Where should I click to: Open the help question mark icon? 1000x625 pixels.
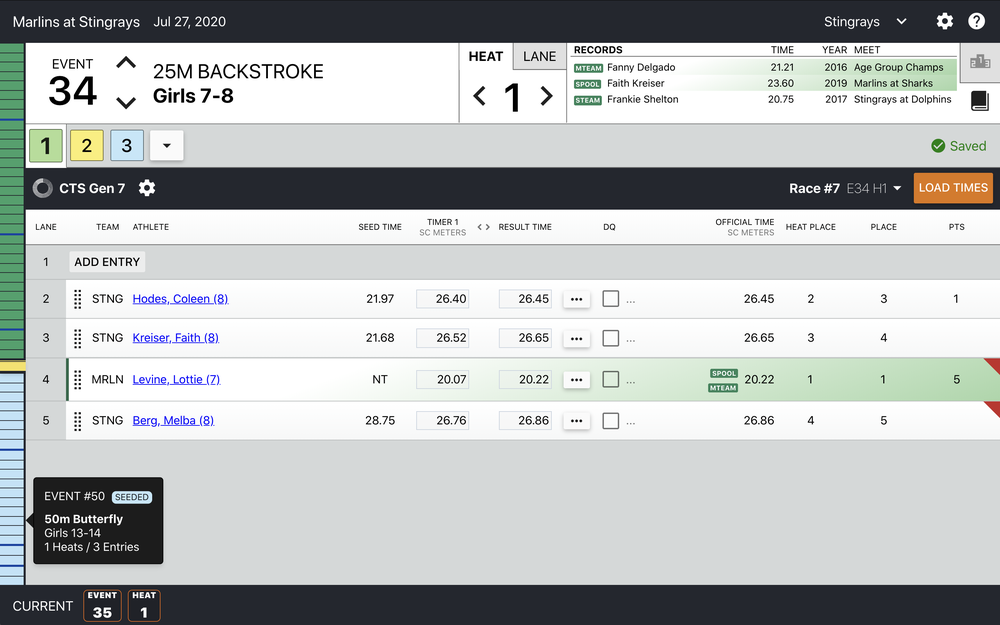point(976,21)
